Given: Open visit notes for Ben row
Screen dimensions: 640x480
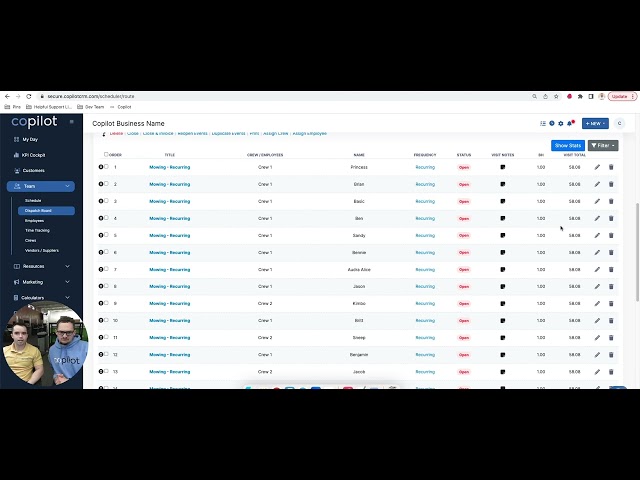Looking at the screenshot, I should pos(503,218).
